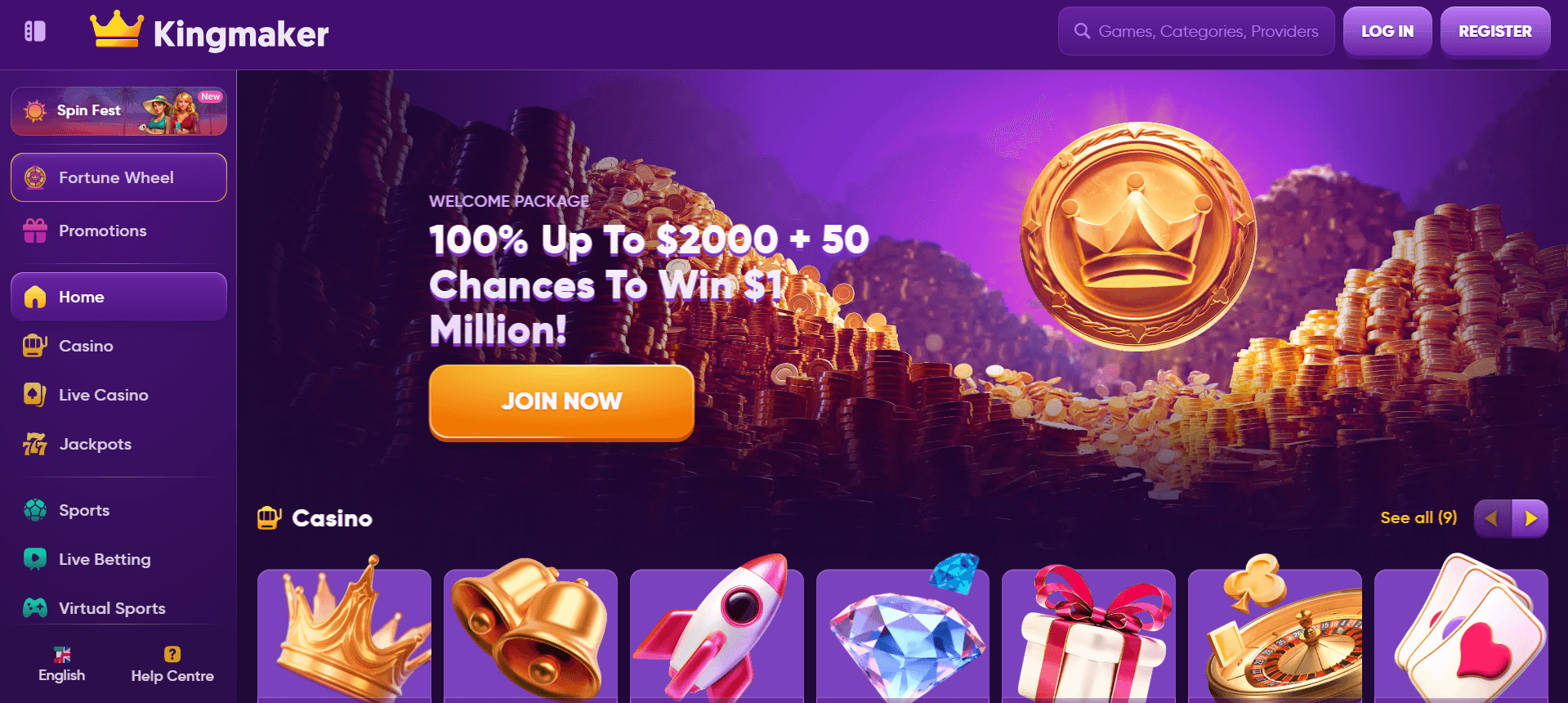1568x703 pixels.
Task: Show next casino categories with right arrow
Action: click(1530, 518)
